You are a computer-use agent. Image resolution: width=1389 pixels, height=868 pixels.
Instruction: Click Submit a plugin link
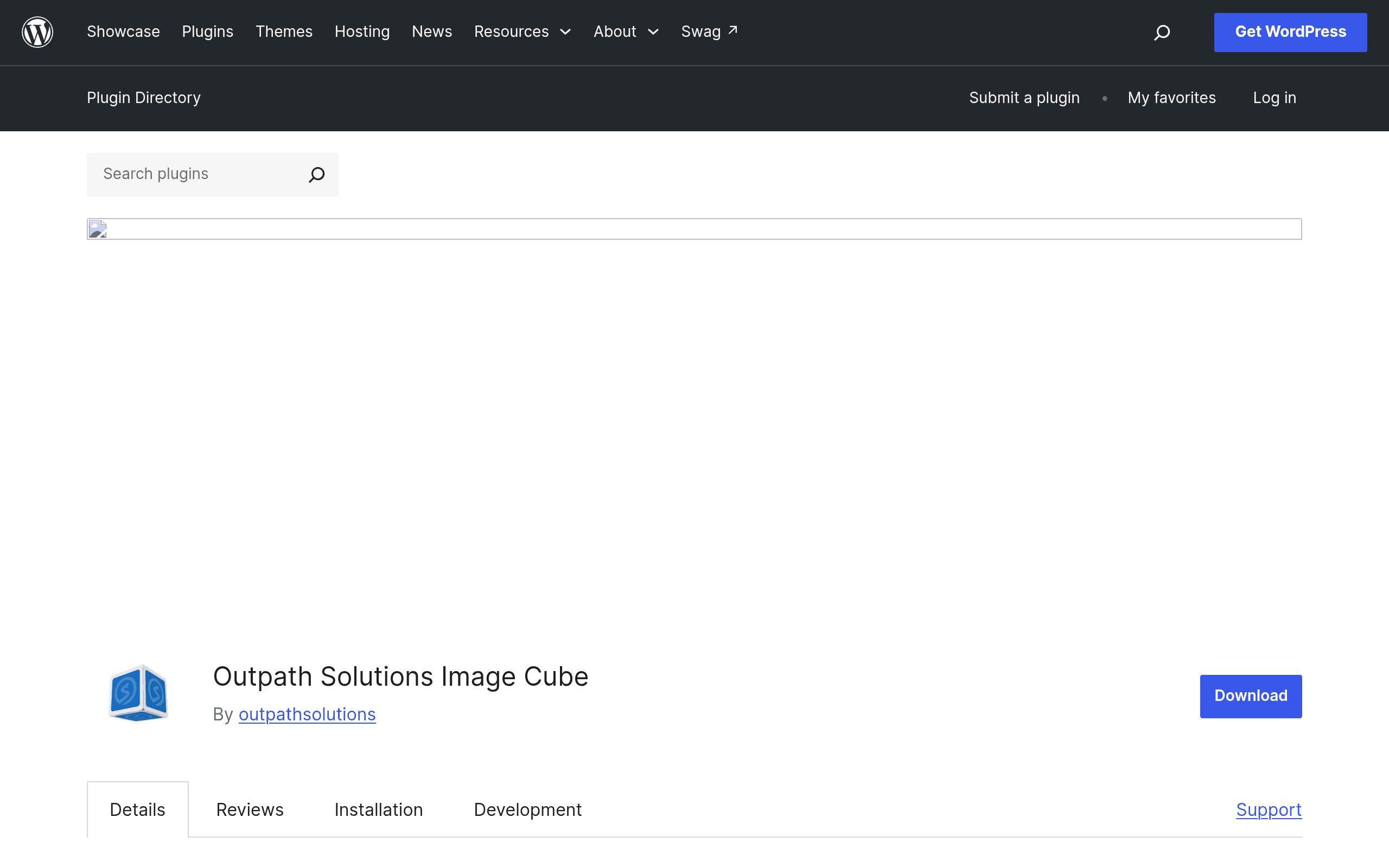(1024, 98)
